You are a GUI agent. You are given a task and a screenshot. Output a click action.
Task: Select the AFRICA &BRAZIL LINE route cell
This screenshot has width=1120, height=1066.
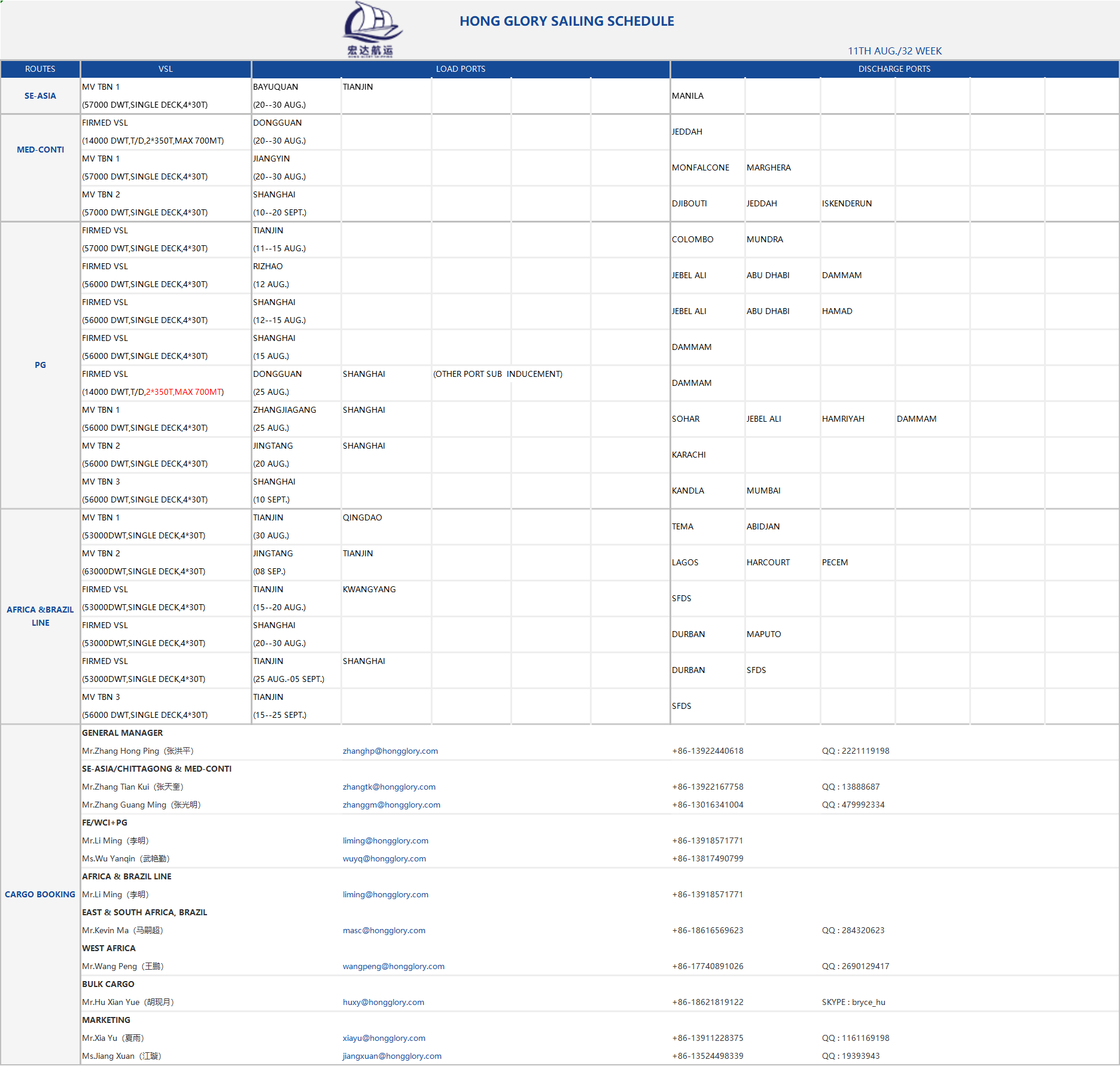coord(40,616)
